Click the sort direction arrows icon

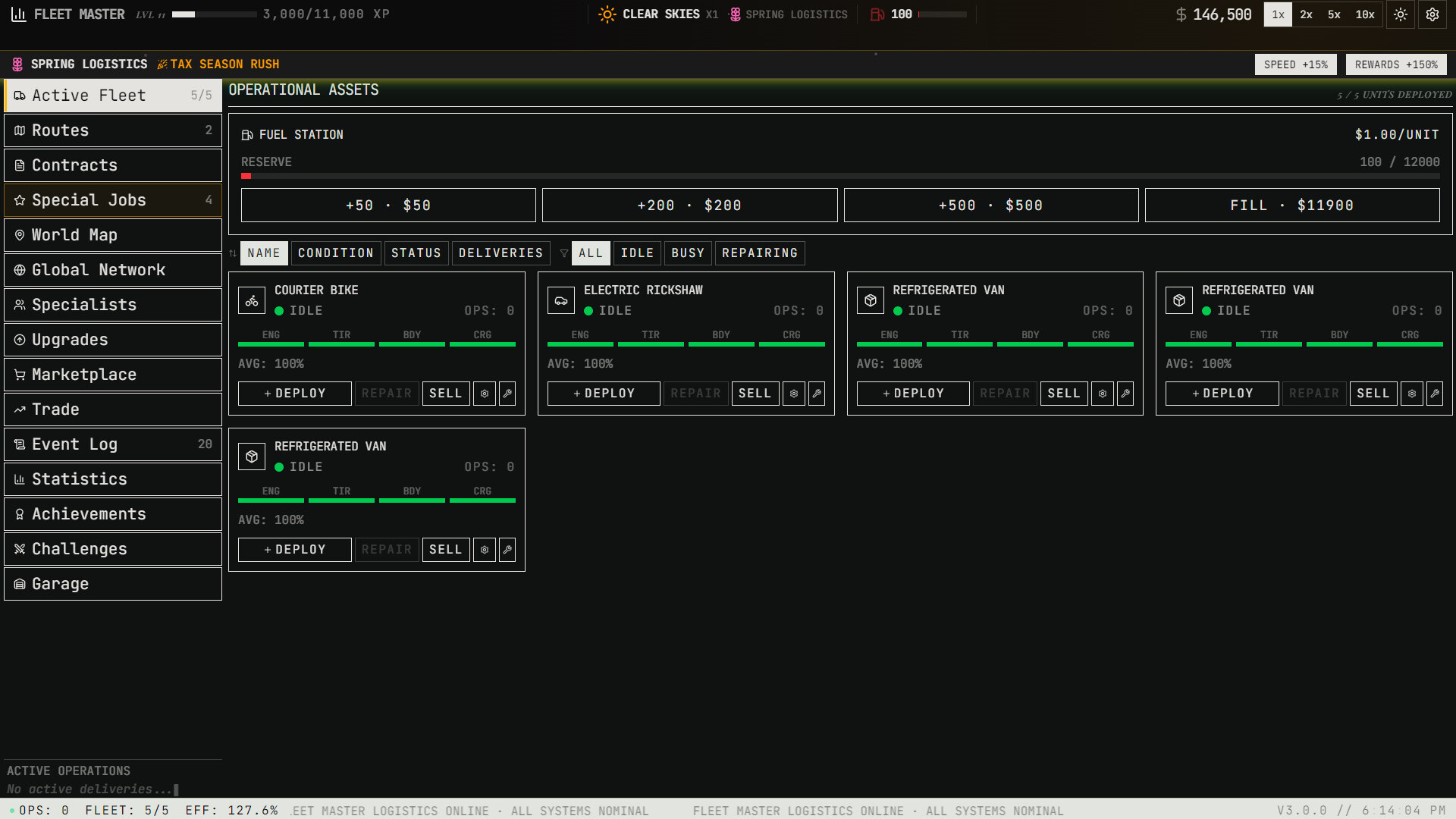click(x=233, y=253)
